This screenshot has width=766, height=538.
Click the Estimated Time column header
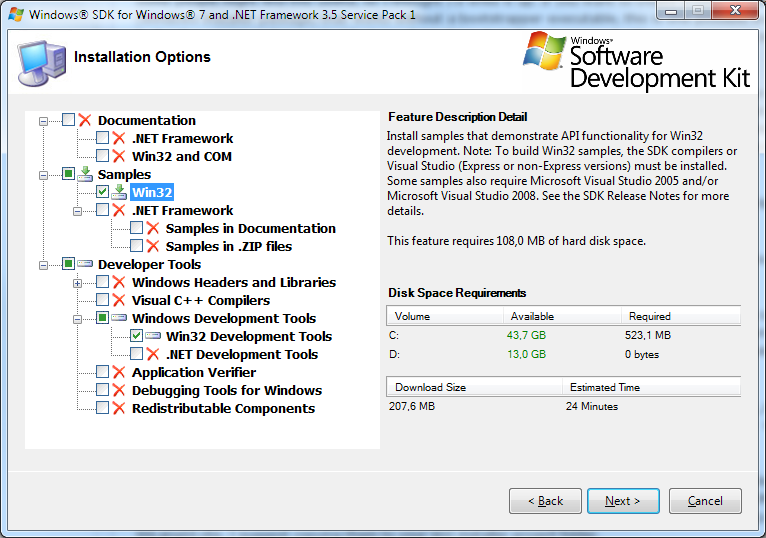[652, 387]
